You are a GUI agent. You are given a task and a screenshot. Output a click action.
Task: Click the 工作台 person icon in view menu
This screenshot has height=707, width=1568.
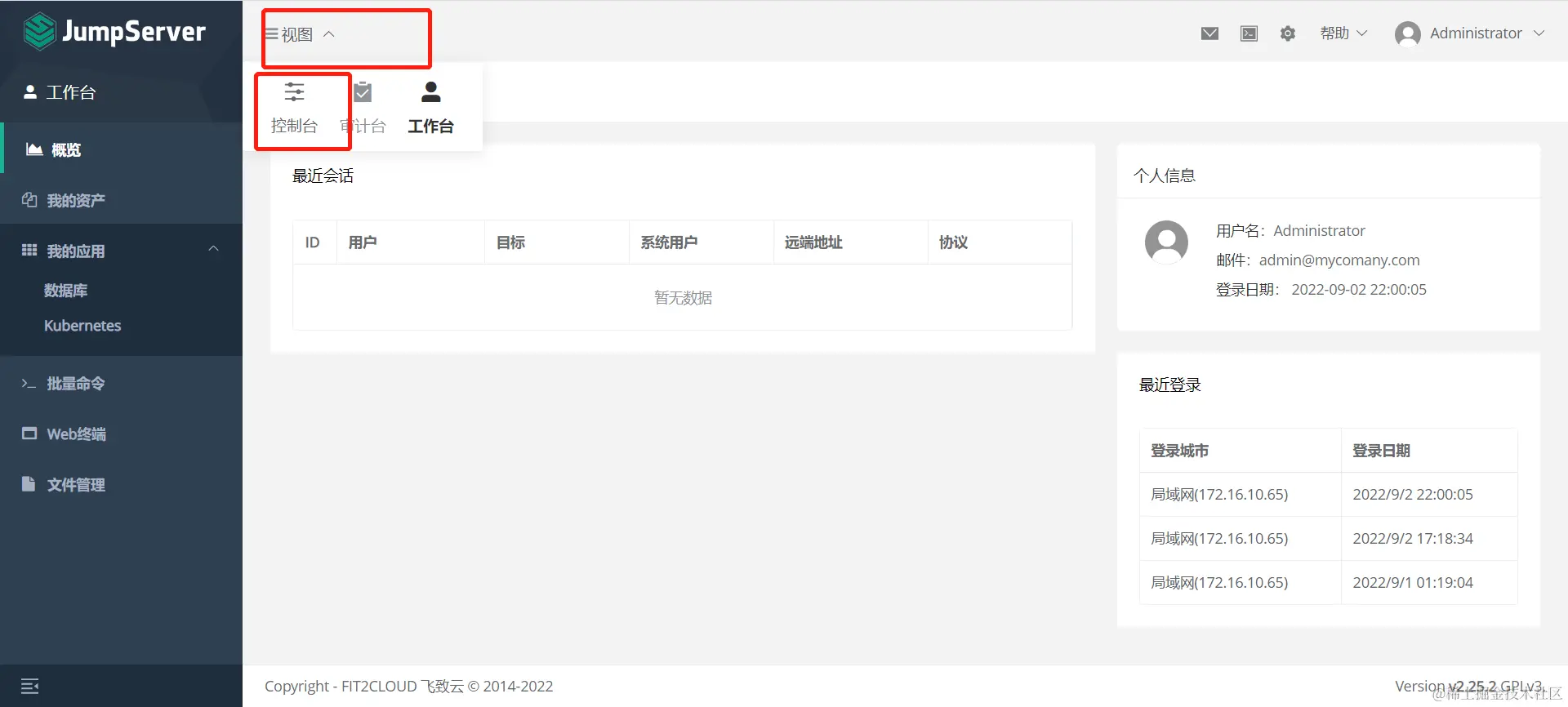430,91
